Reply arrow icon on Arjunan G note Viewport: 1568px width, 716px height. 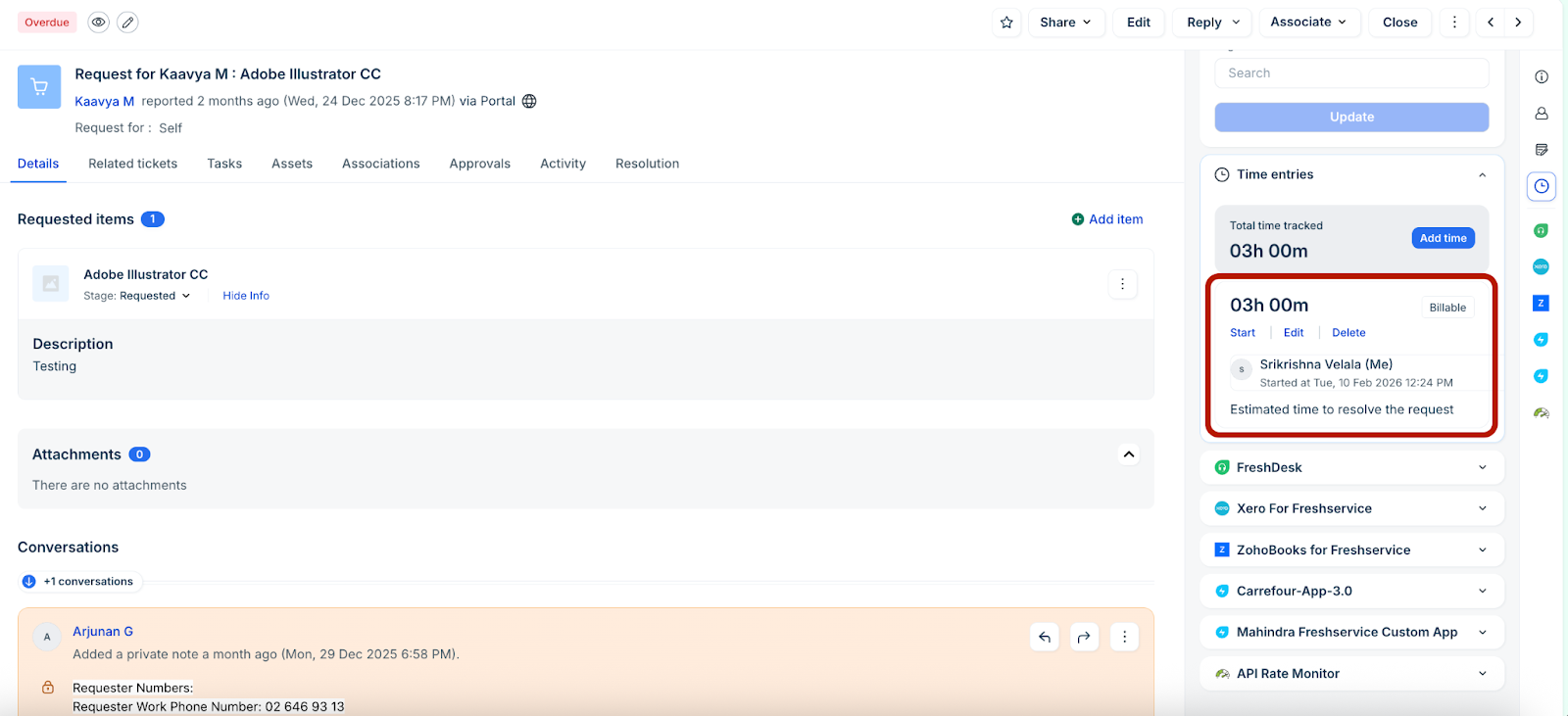click(1045, 637)
